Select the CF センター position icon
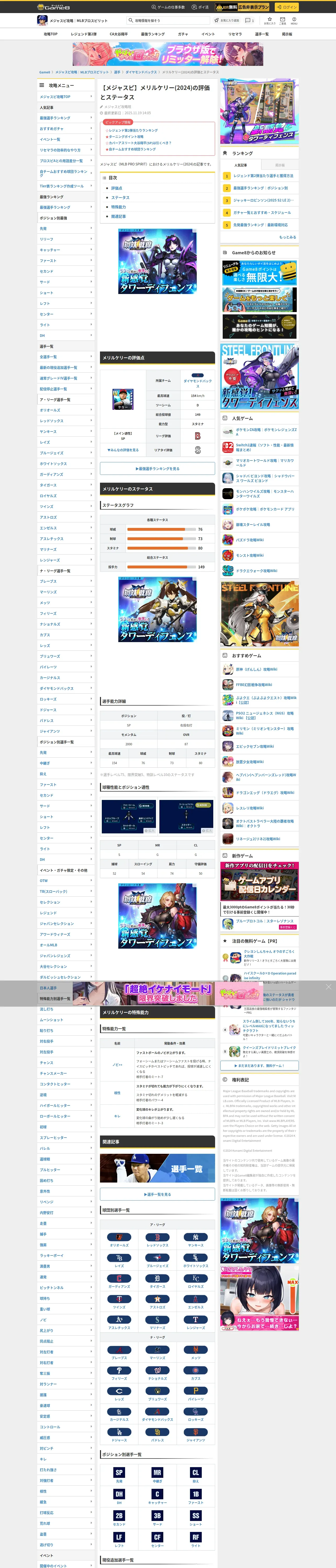The image size is (336, 1568). pos(157,1537)
